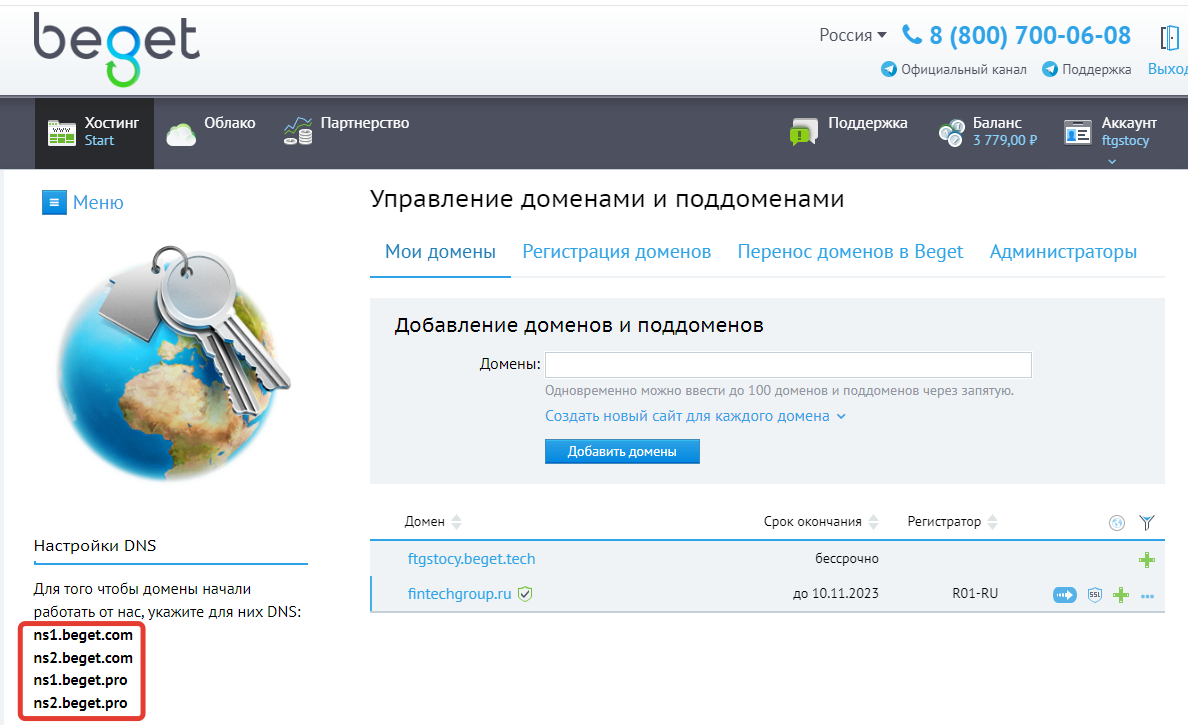The height and width of the screenshot is (725, 1188).
Task: Switch to Мои домены tab
Action: click(x=440, y=252)
